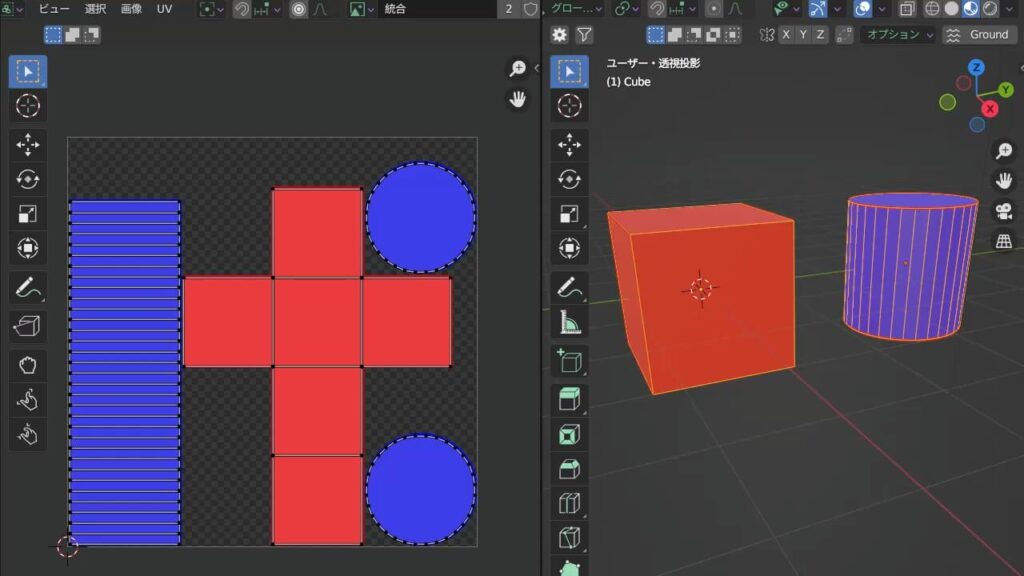1024x576 pixels.
Task: Open the UV pivot point dropdown
Action: point(210,9)
